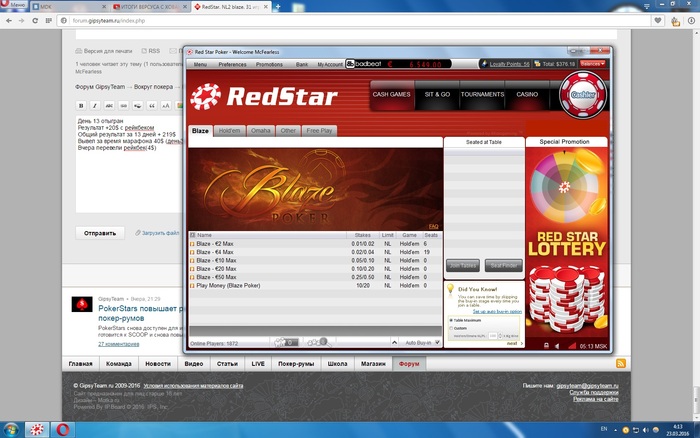Click the Windows Start button
Viewport: 700px width, 438px height.
11,430
